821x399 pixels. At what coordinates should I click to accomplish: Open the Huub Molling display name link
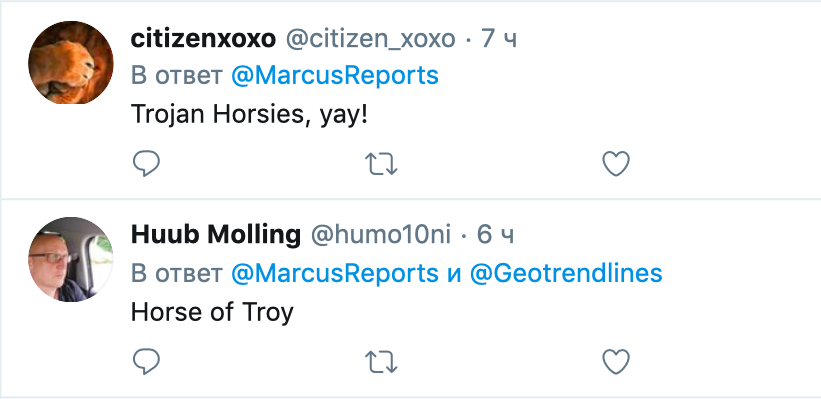point(216,235)
